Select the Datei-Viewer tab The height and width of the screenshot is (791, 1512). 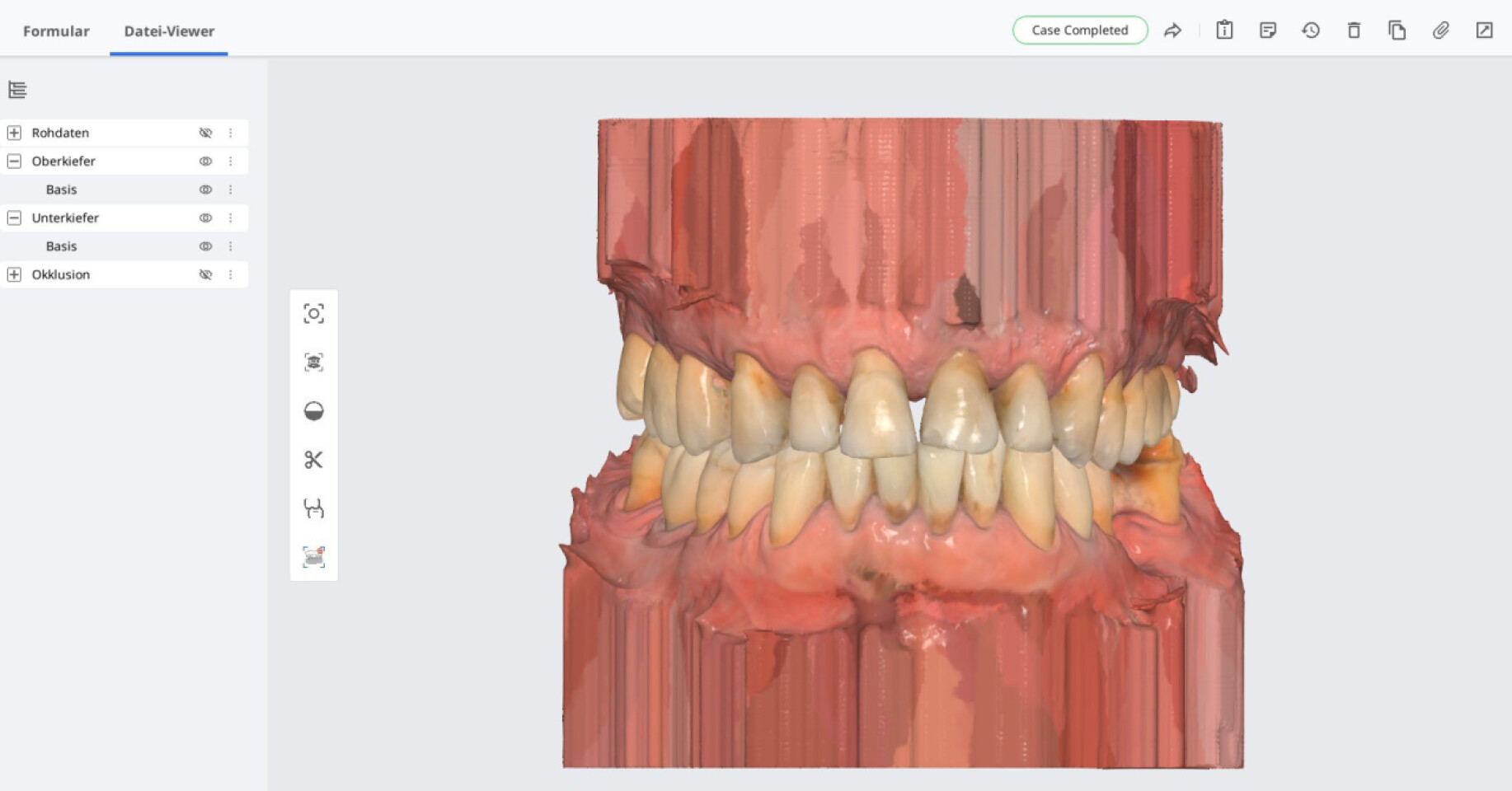coord(169,31)
